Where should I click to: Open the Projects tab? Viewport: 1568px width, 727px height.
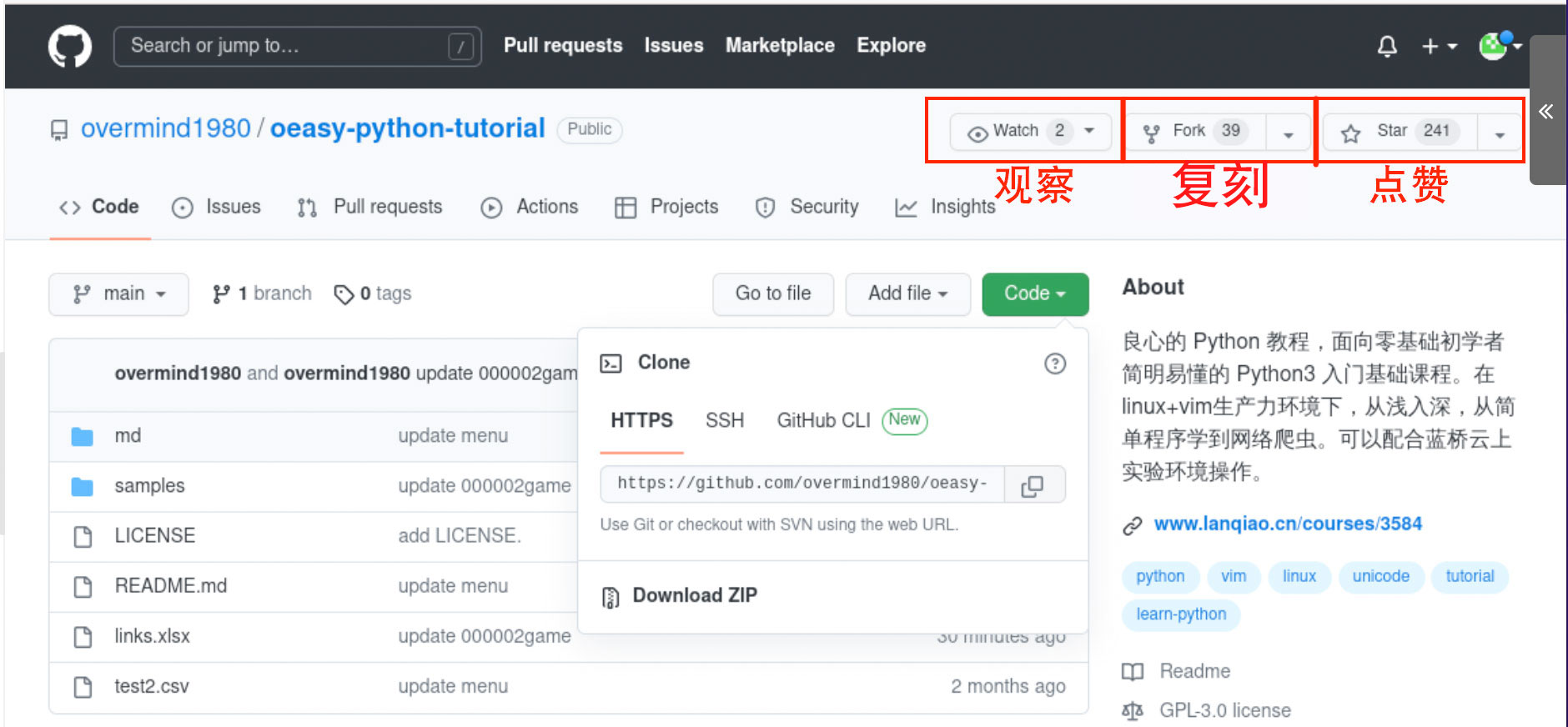(x=666, y=207)
